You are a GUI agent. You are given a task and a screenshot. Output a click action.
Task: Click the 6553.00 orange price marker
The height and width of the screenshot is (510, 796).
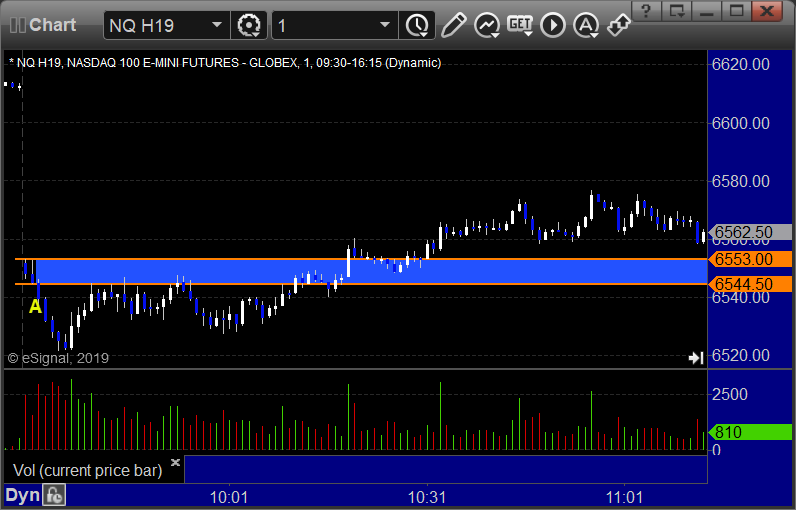pyautogui.click(x=750, y=259)
